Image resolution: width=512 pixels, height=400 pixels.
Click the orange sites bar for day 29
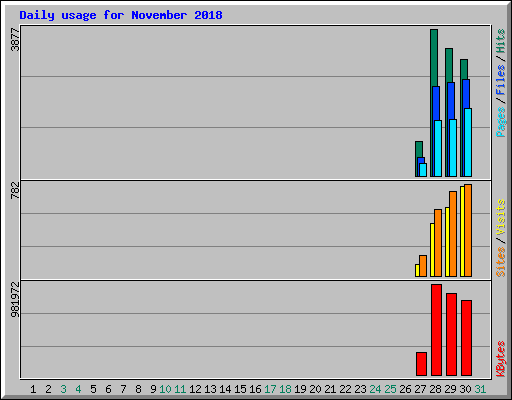pos(453,234)
